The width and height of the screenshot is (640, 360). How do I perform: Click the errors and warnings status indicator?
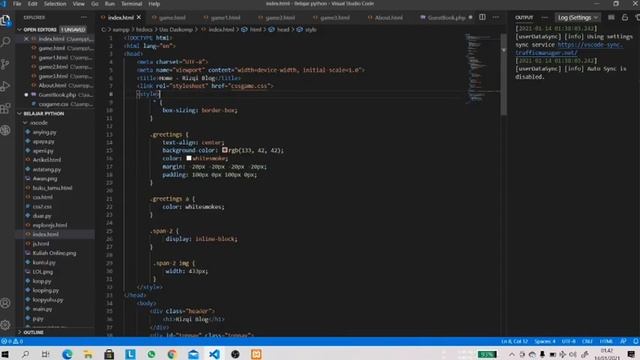(x=12, y=341)
